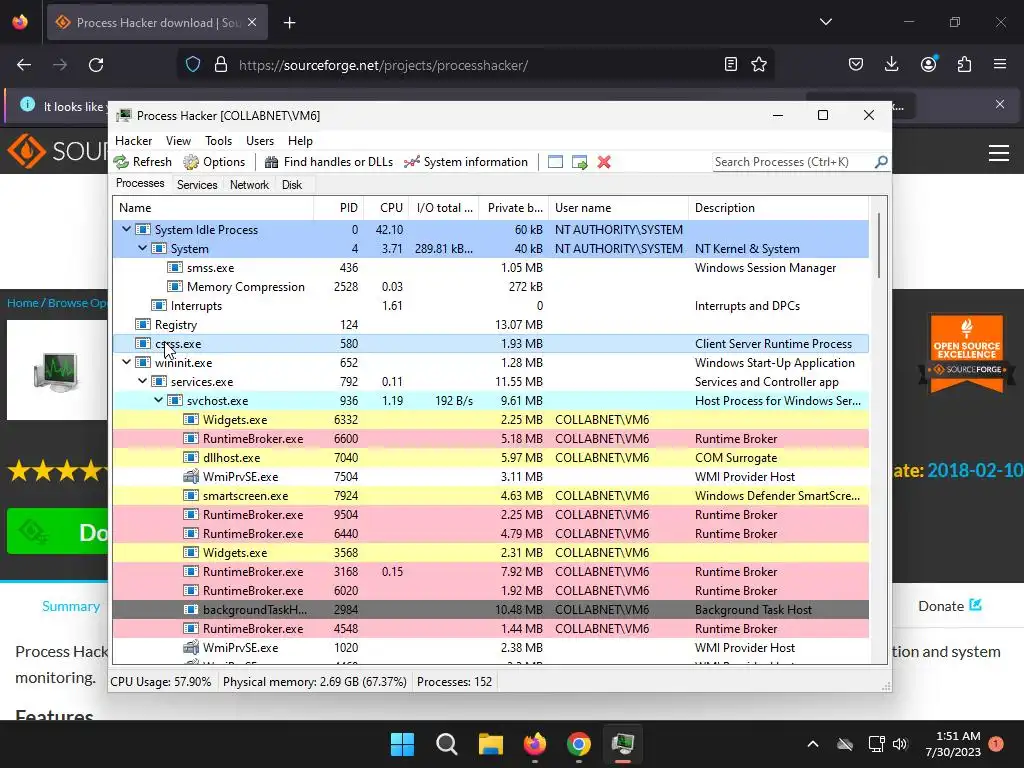Click the find window toolbar icon
The height and width of the screenshot is (768, 1024).
click(x=555, y=162)
